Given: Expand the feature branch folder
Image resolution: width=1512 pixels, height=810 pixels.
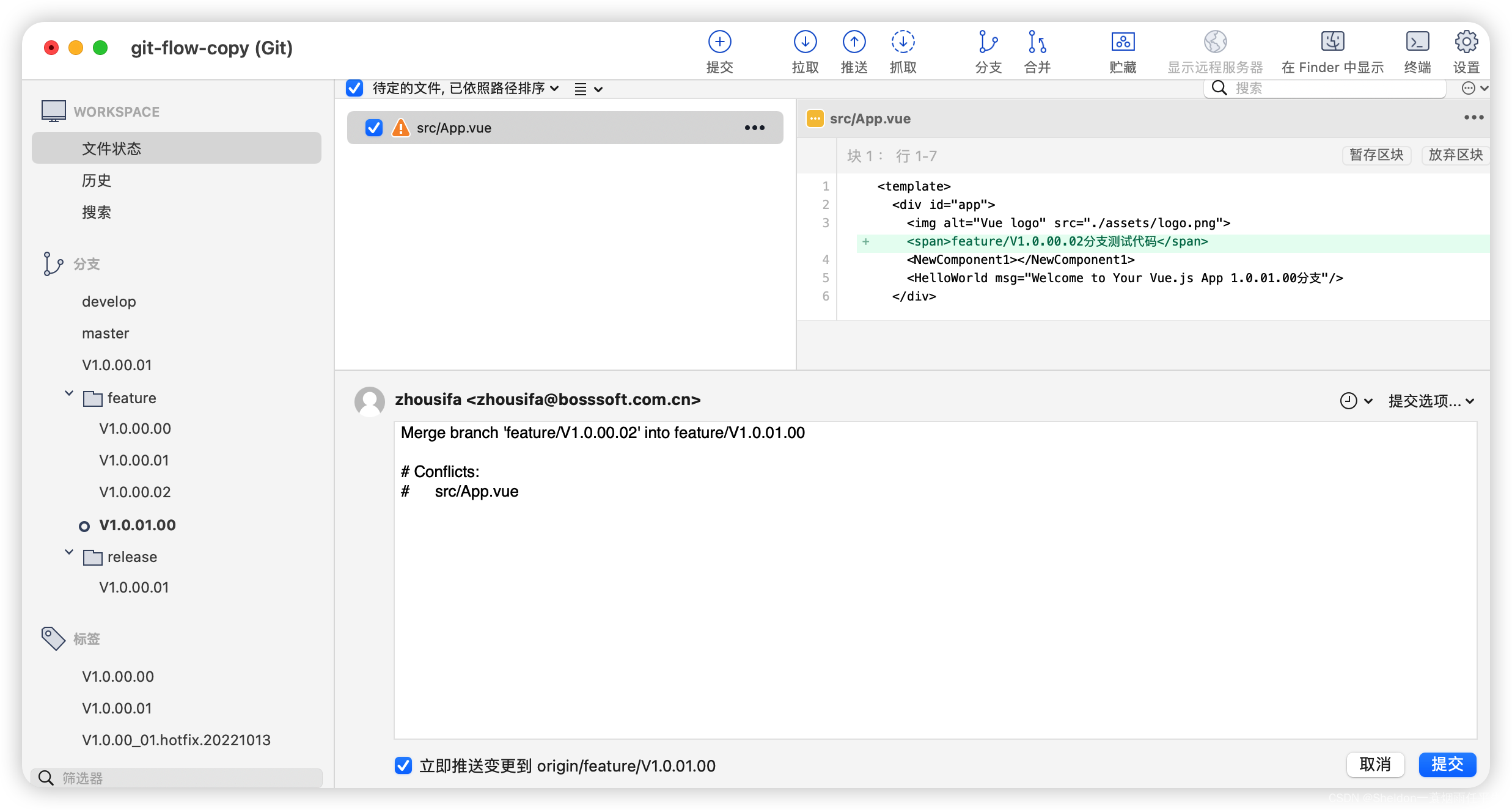Looking at the screenshot, I should pos(66,397).
